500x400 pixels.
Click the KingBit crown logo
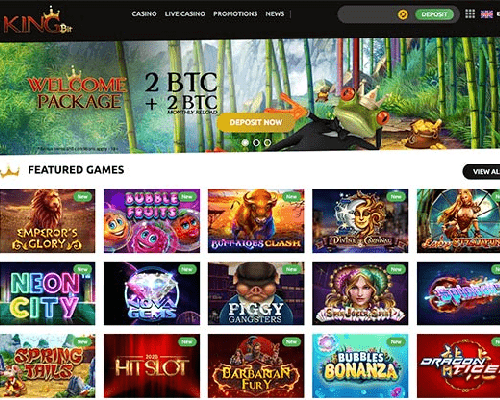pos(37,21)
